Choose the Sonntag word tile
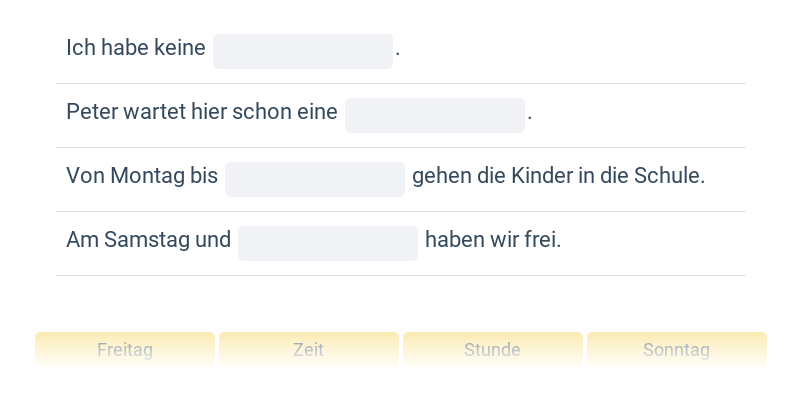 point(676,350)
